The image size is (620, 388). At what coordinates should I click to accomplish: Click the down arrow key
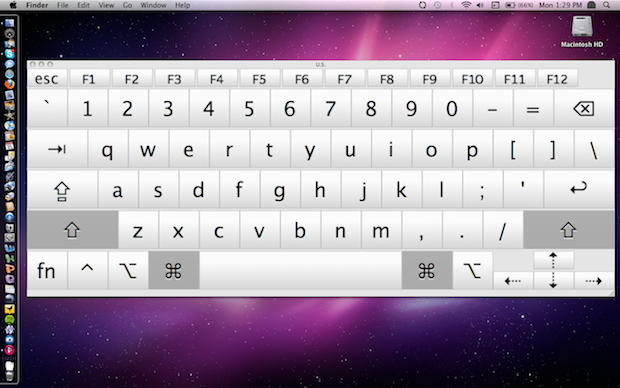(x=554, y=280)
